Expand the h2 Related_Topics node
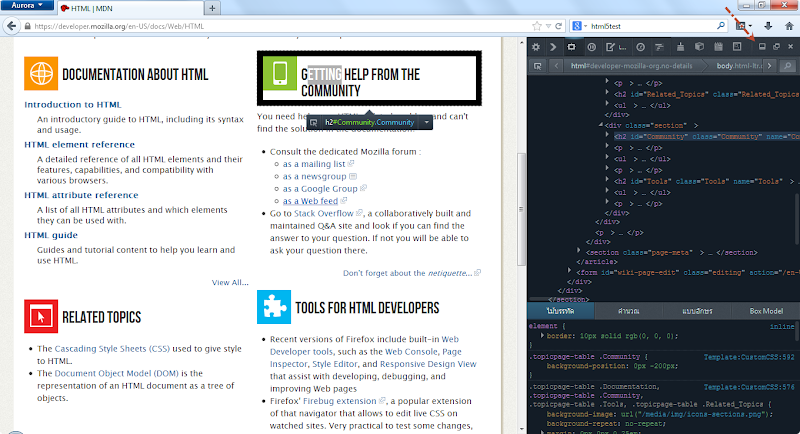This screenshot has width=800, height=434. pyautogui.click(x=607, y=93)
